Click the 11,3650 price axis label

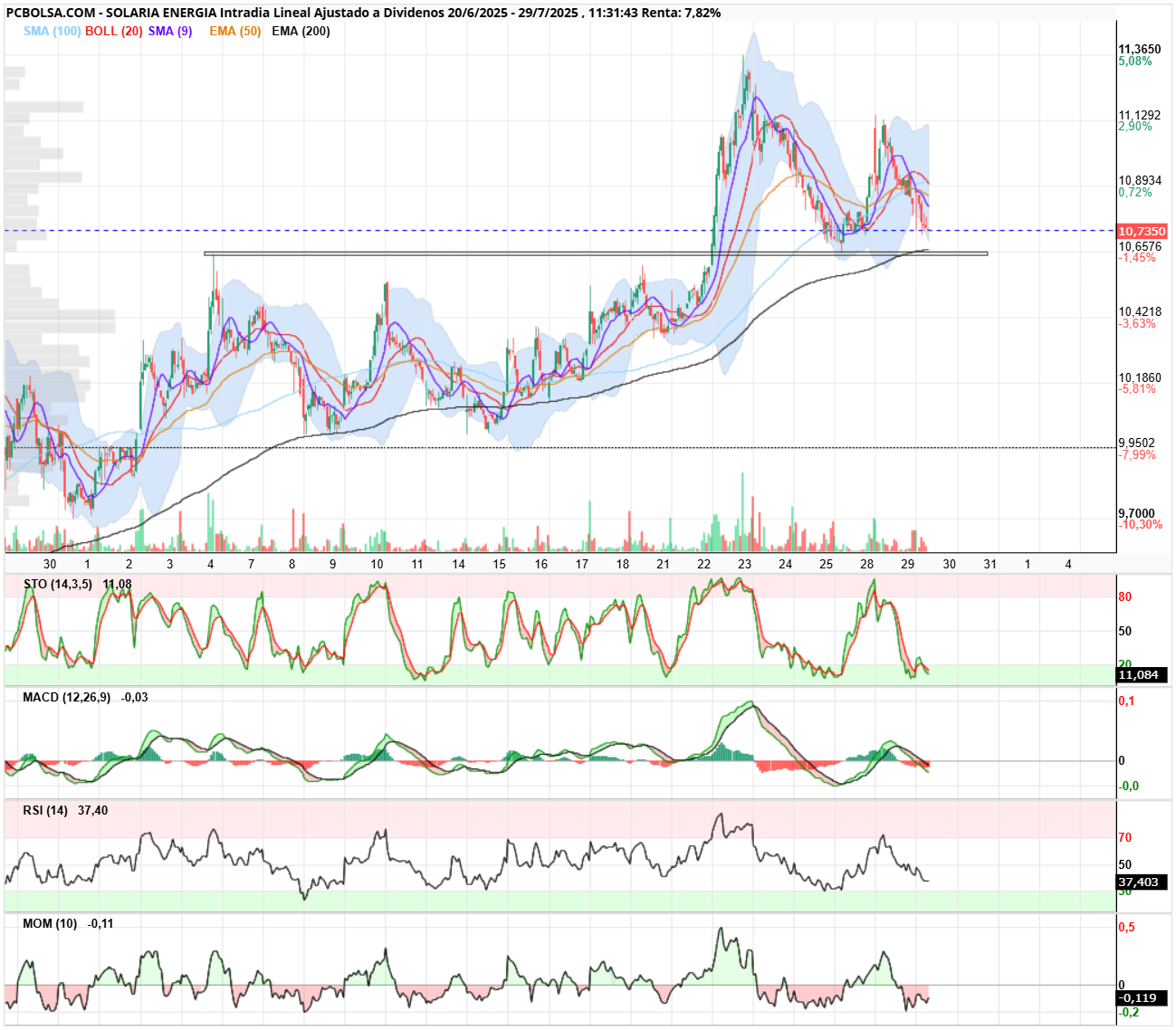pos(1140,50)
